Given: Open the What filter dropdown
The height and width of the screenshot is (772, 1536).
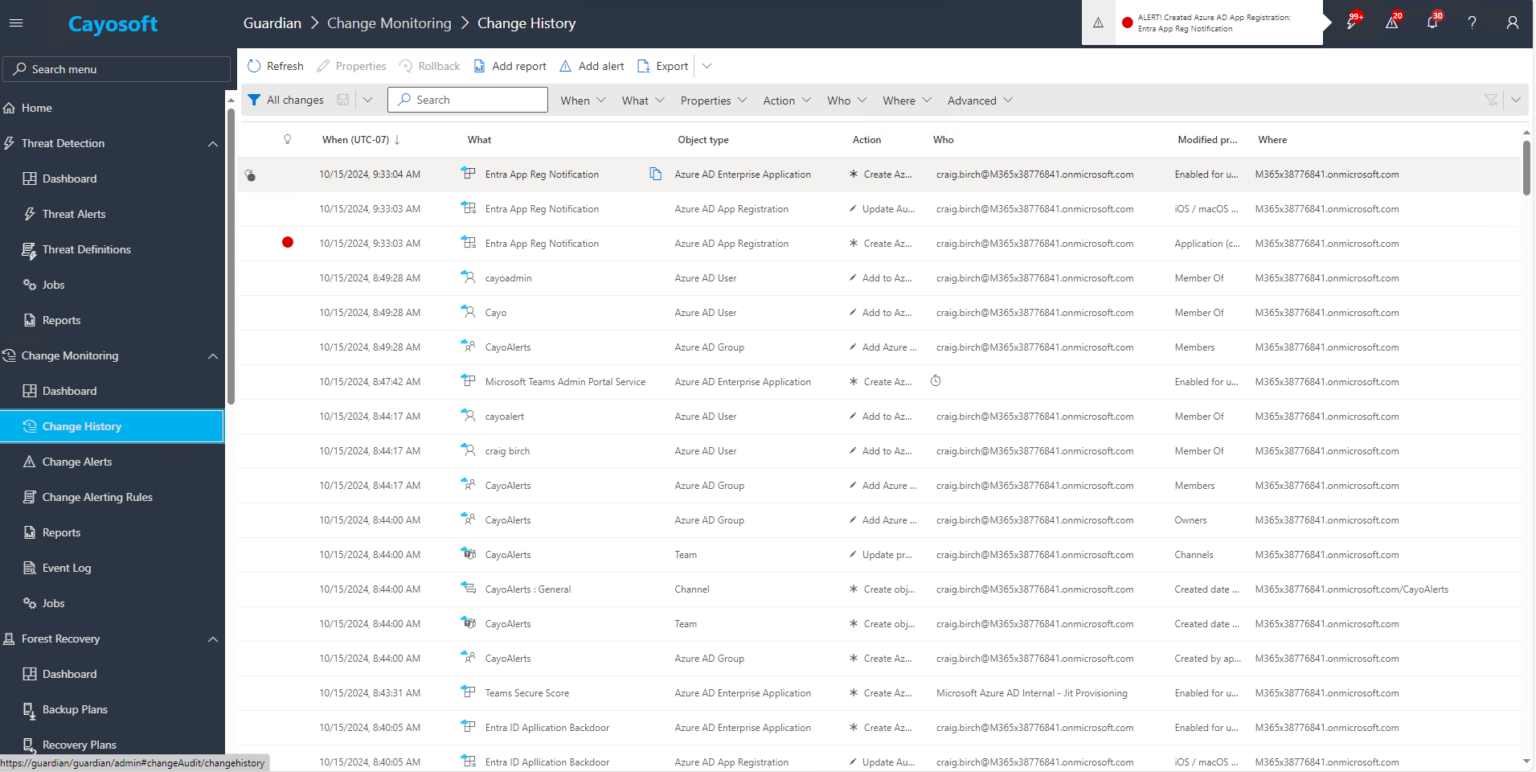Looking at the screenshot, I should [x=644, y=100].
